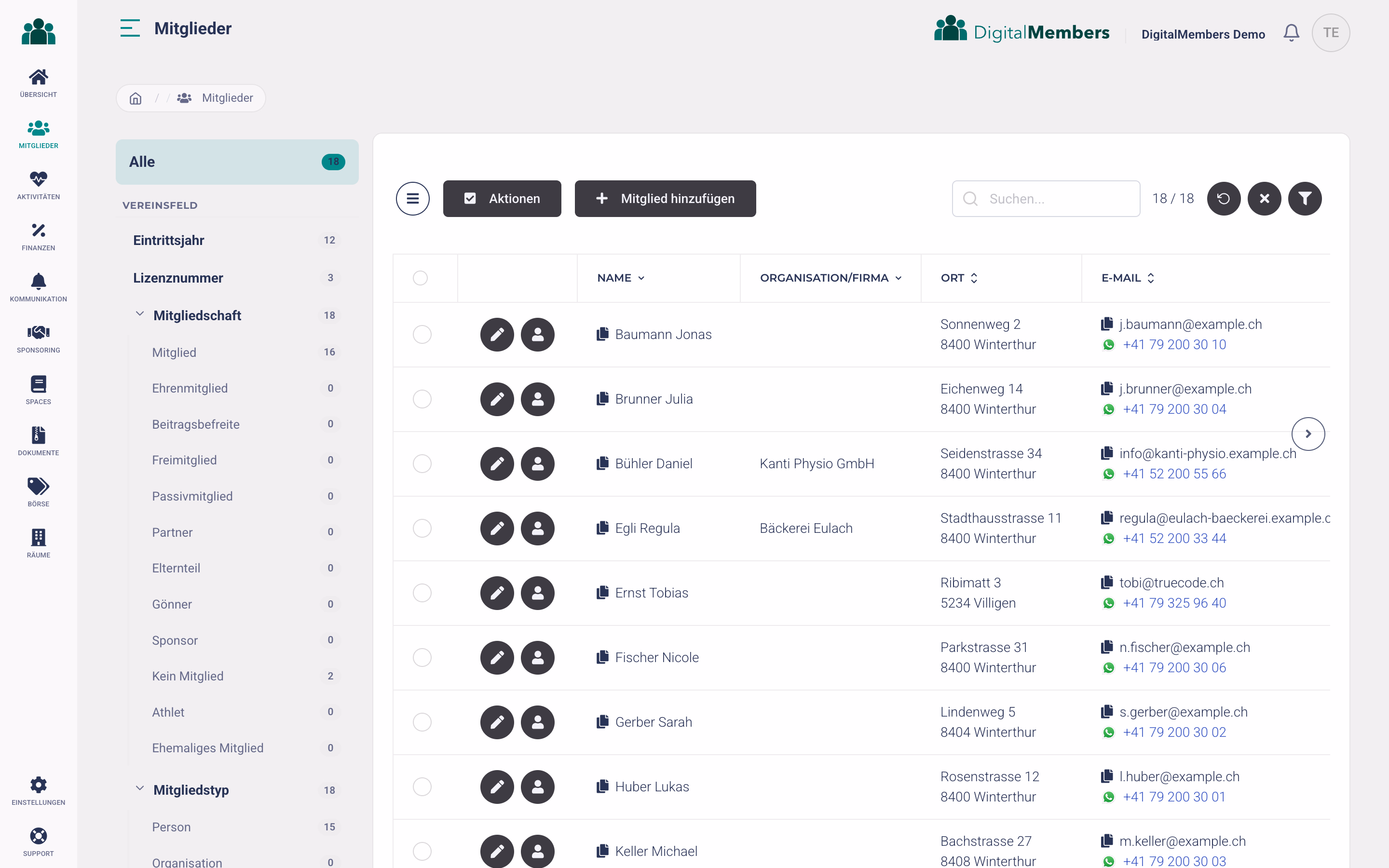Select the Ernst Tobias row checkbox
1389x868 pixels.
pos(422,593)
